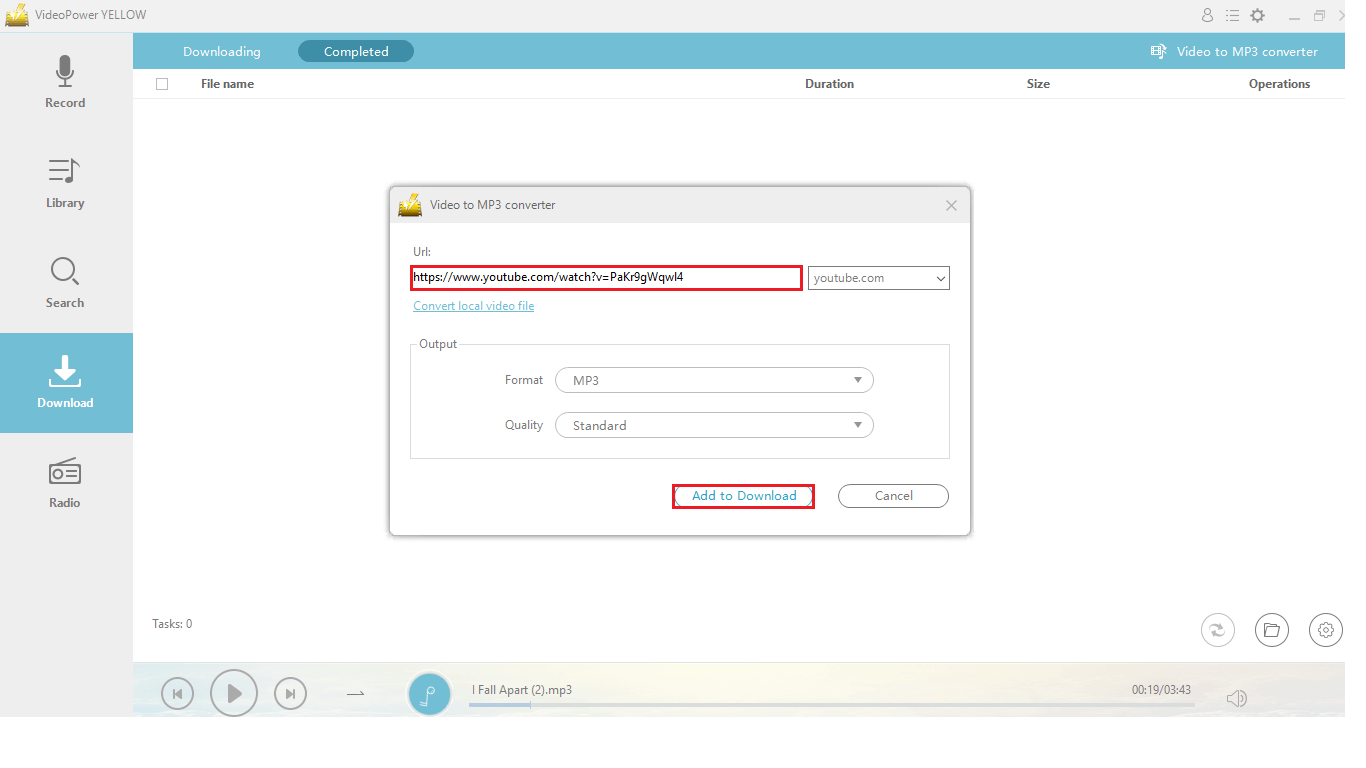This screenshot has width=1366, height=768.
Task: Click the File name column header
Action: coord(227,84)
